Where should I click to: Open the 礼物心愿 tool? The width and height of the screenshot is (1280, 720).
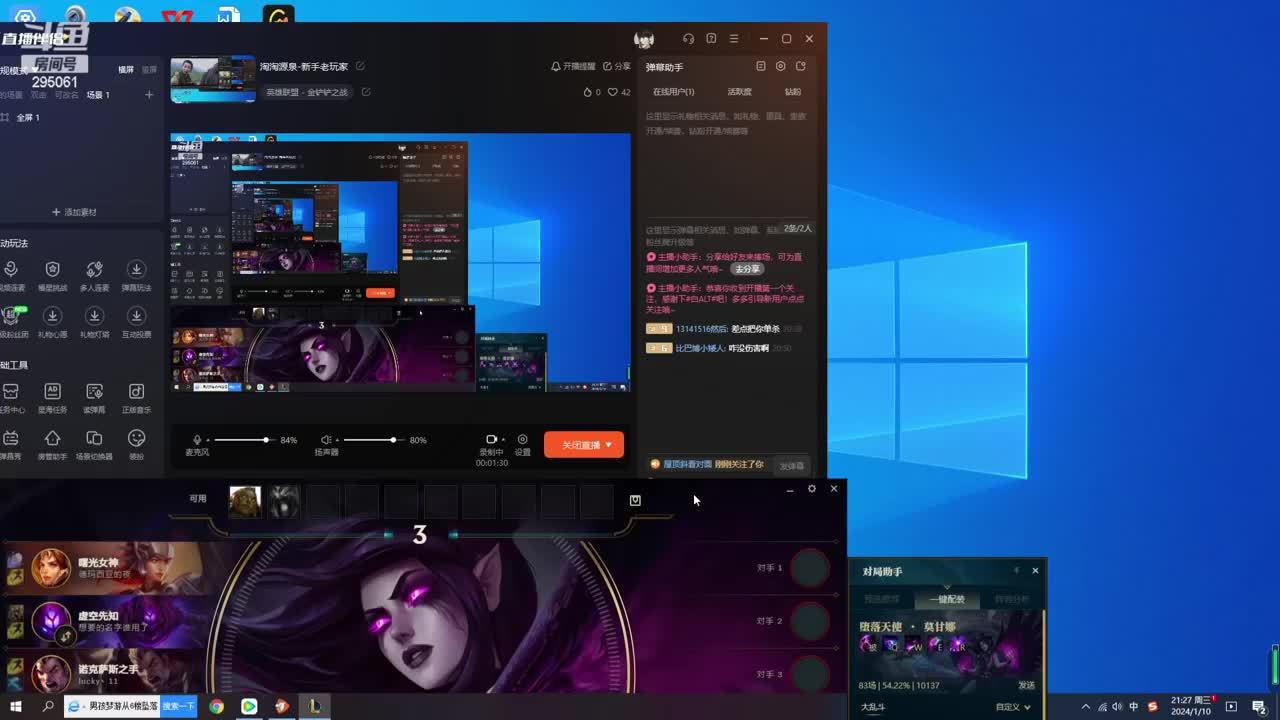click(x=52, y=321)
